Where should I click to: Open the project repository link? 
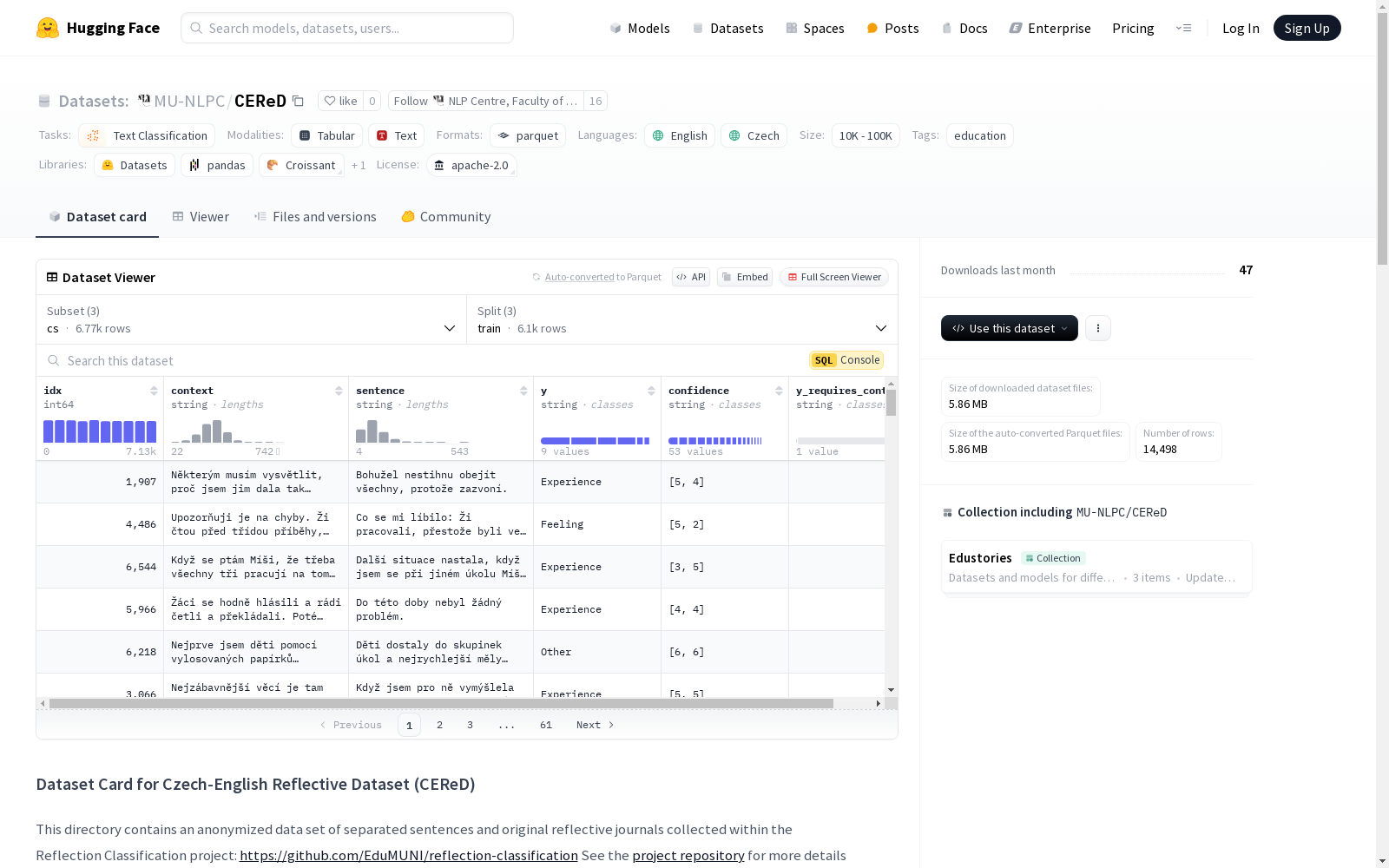tap(688, 855)
